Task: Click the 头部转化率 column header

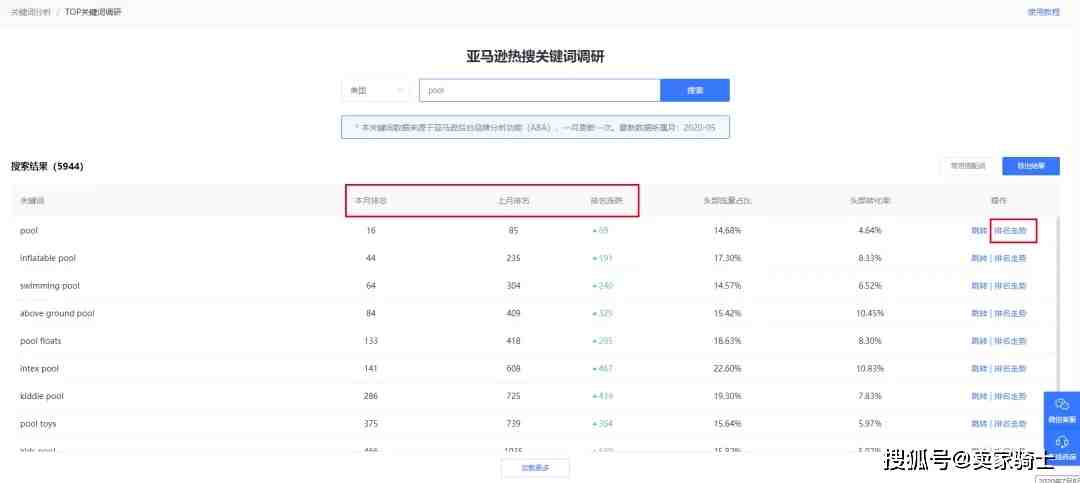Action: coord(870,201)
